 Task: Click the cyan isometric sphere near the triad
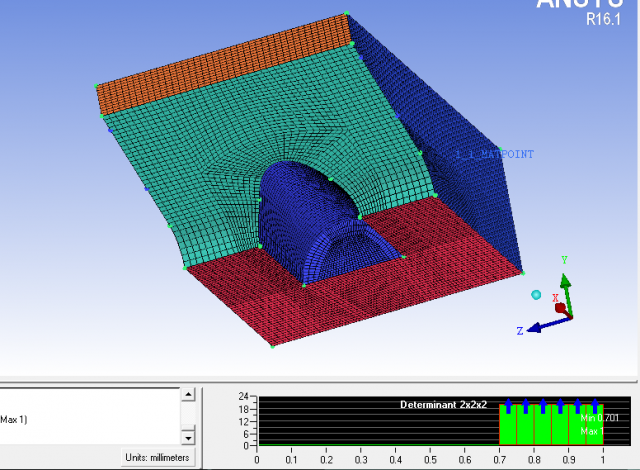(x=537, y=295)
